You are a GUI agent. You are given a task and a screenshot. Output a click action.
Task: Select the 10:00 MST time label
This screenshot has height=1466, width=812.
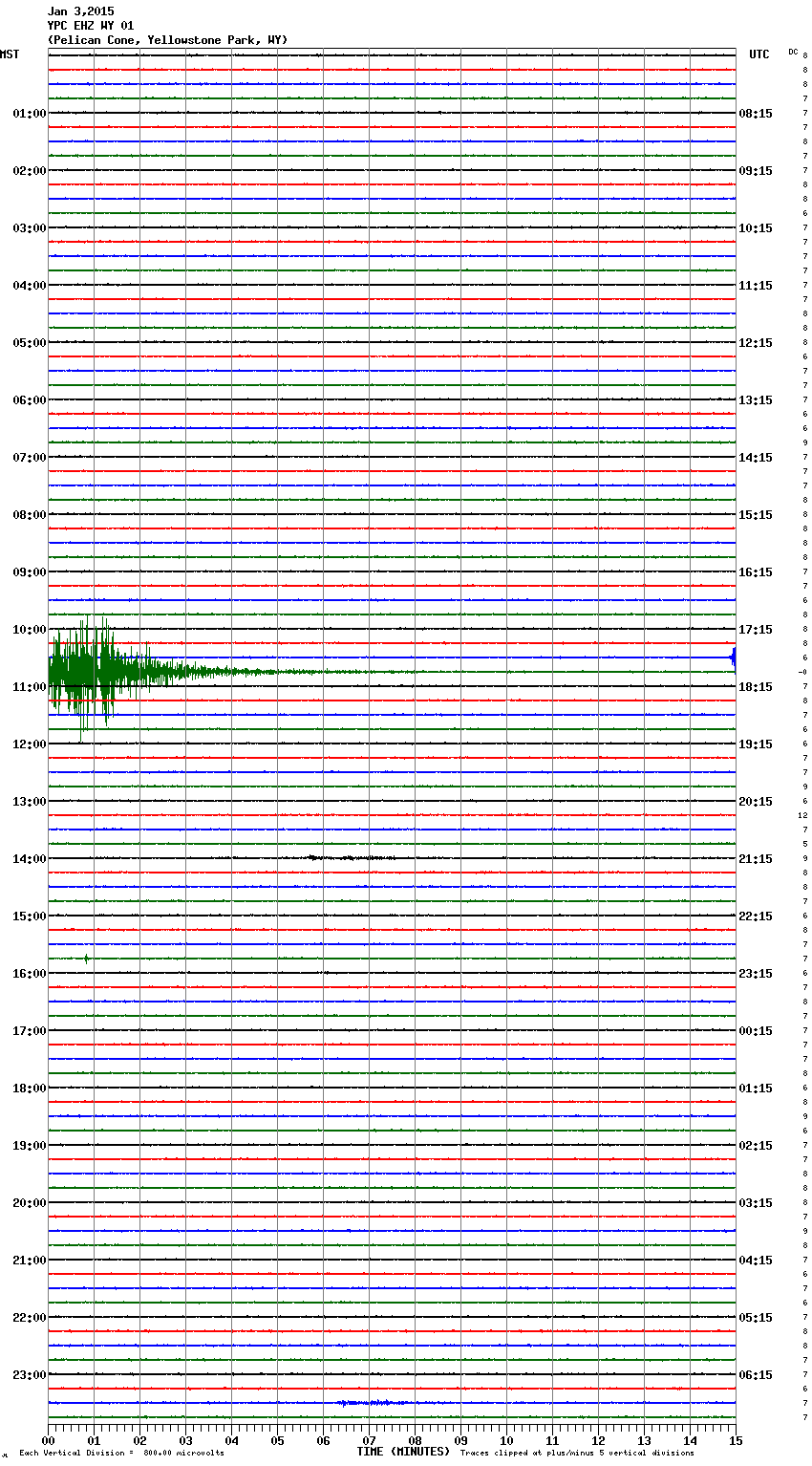click(x=29, y=630)
